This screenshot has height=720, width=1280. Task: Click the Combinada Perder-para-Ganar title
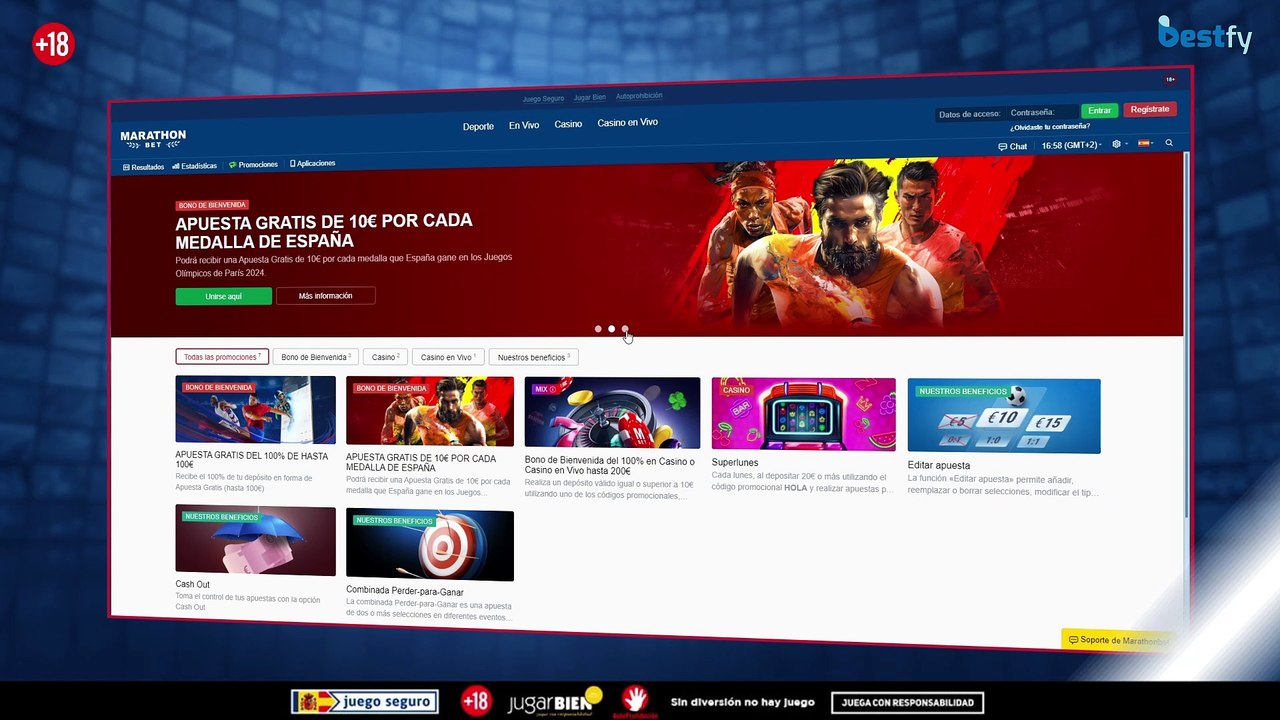tap(405, 592)
